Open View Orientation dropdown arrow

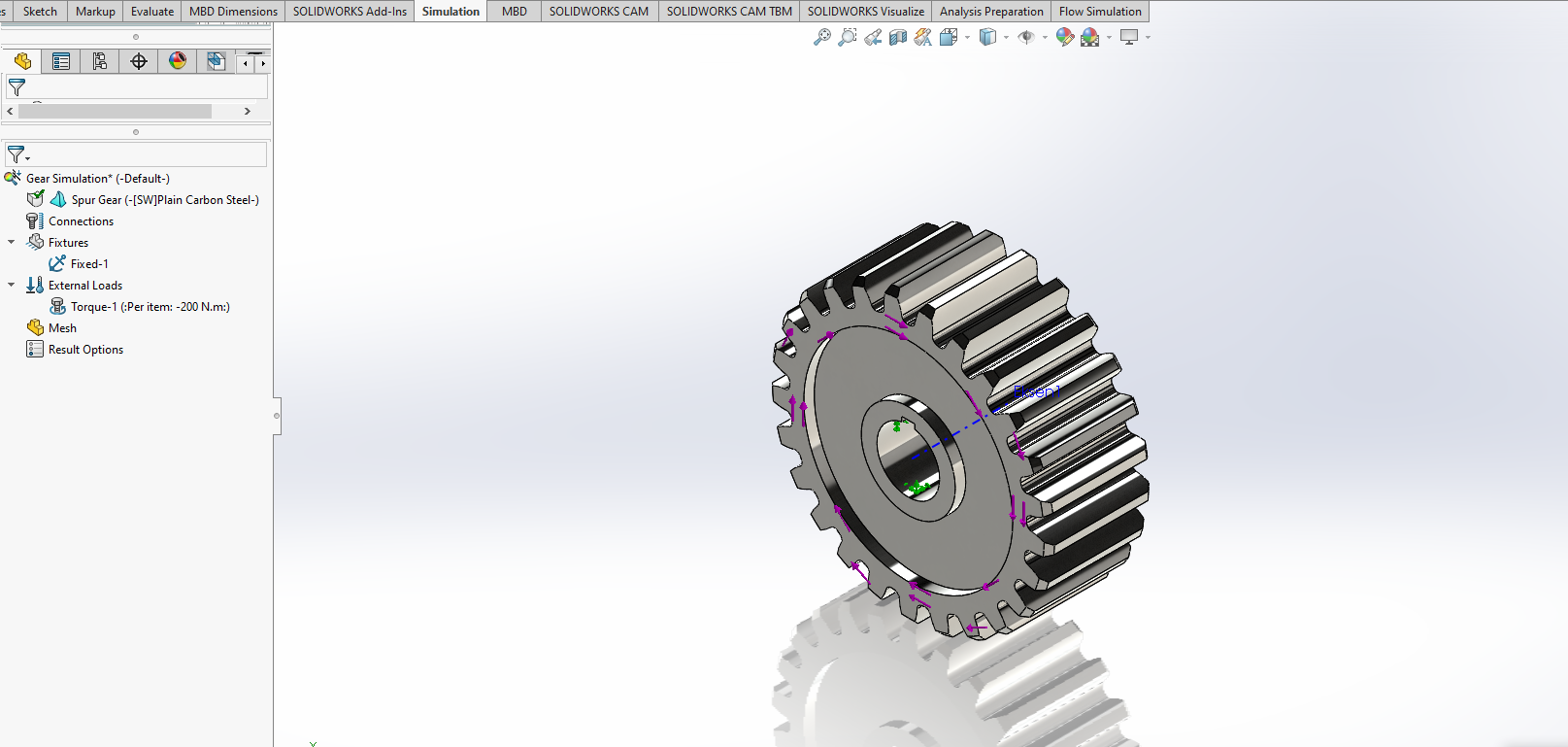click(x=967, y=37)
